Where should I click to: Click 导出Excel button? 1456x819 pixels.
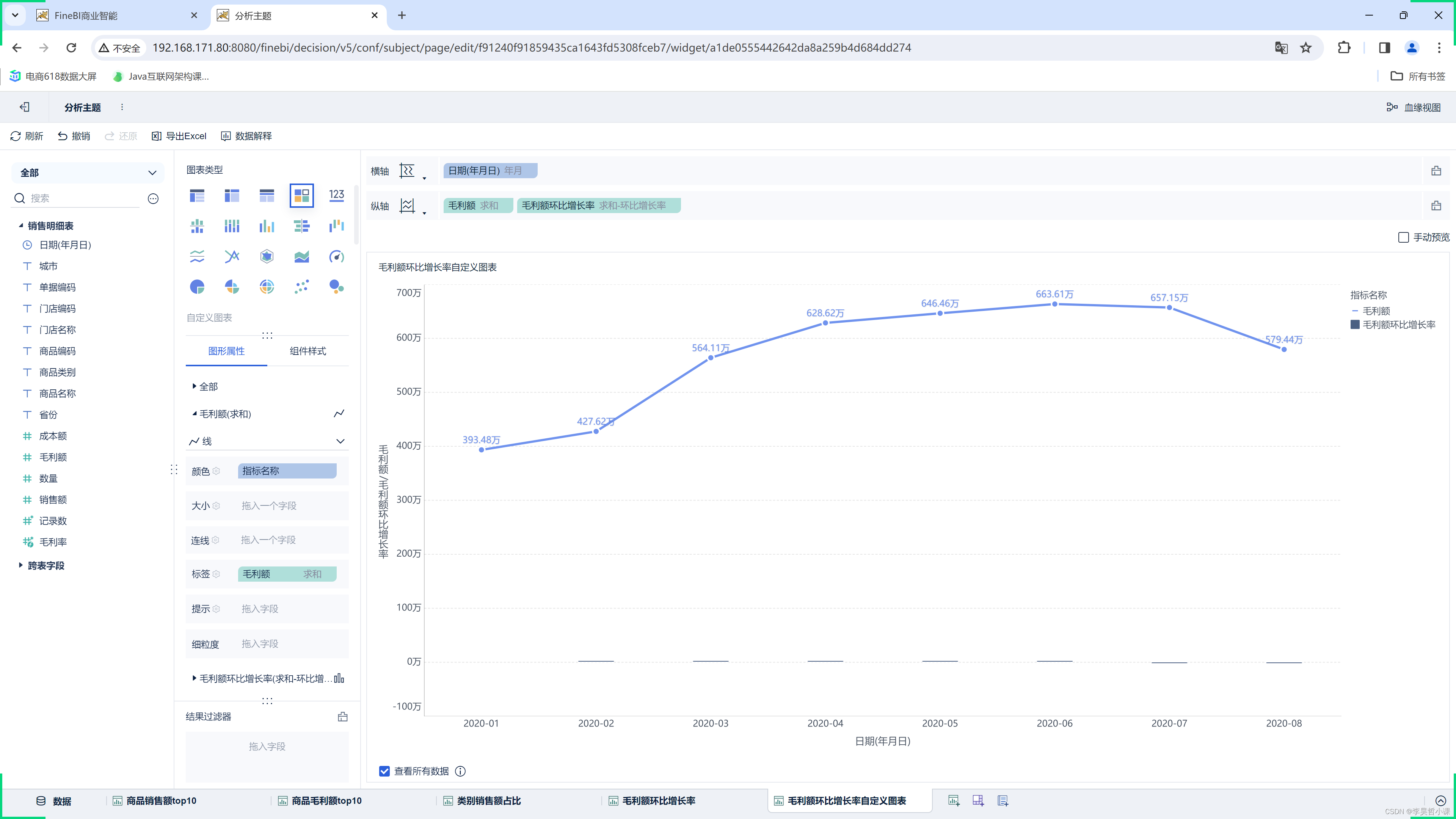[179, 136]
